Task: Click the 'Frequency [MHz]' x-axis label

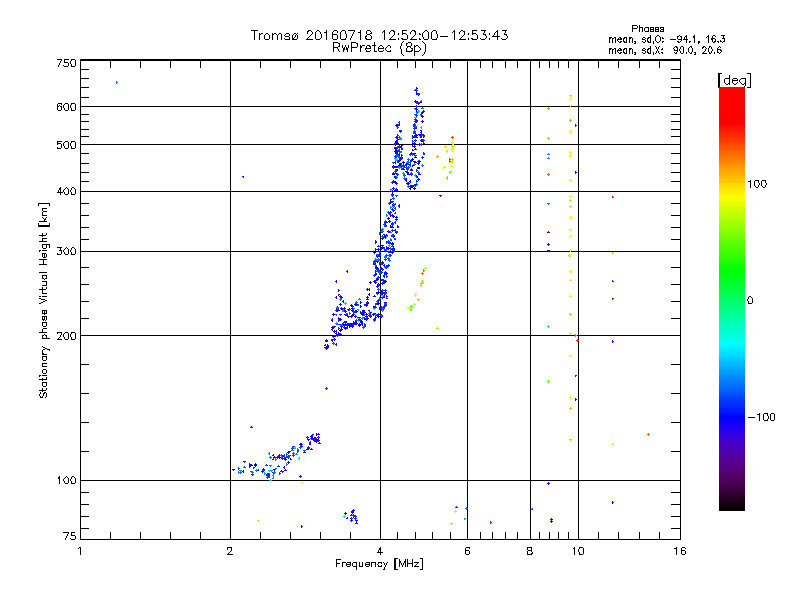Action: click(x=379, y=564)
